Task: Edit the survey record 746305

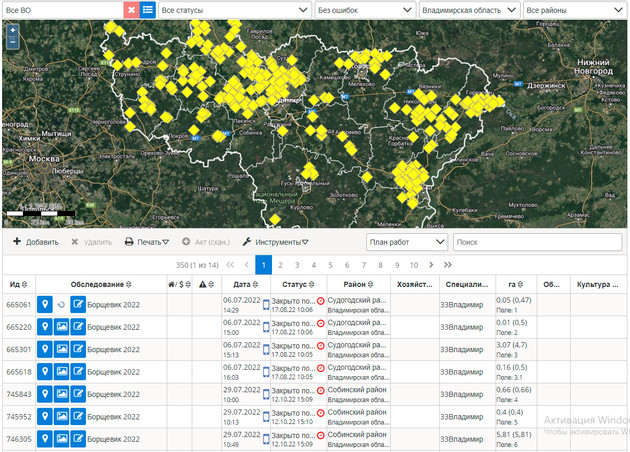Action: click(x=79, y=438)
